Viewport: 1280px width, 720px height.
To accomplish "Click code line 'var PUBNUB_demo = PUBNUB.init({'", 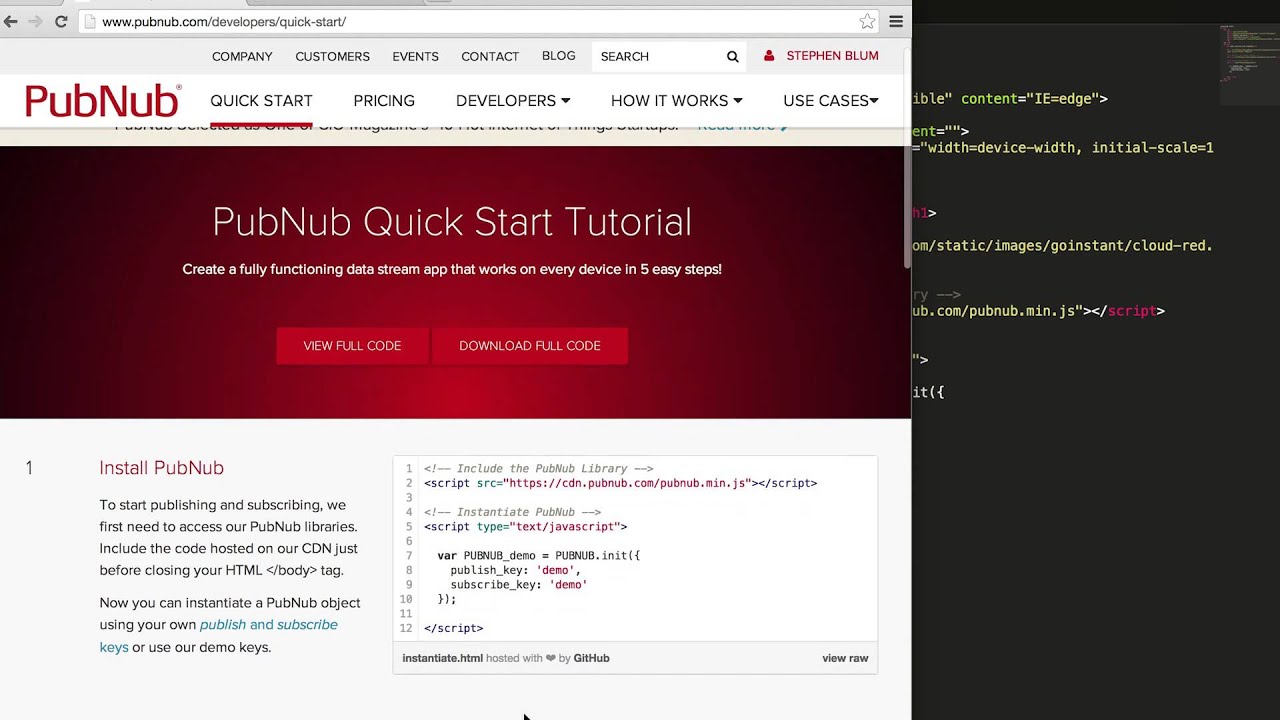I will pyautogui.click(x=538, y=556).
